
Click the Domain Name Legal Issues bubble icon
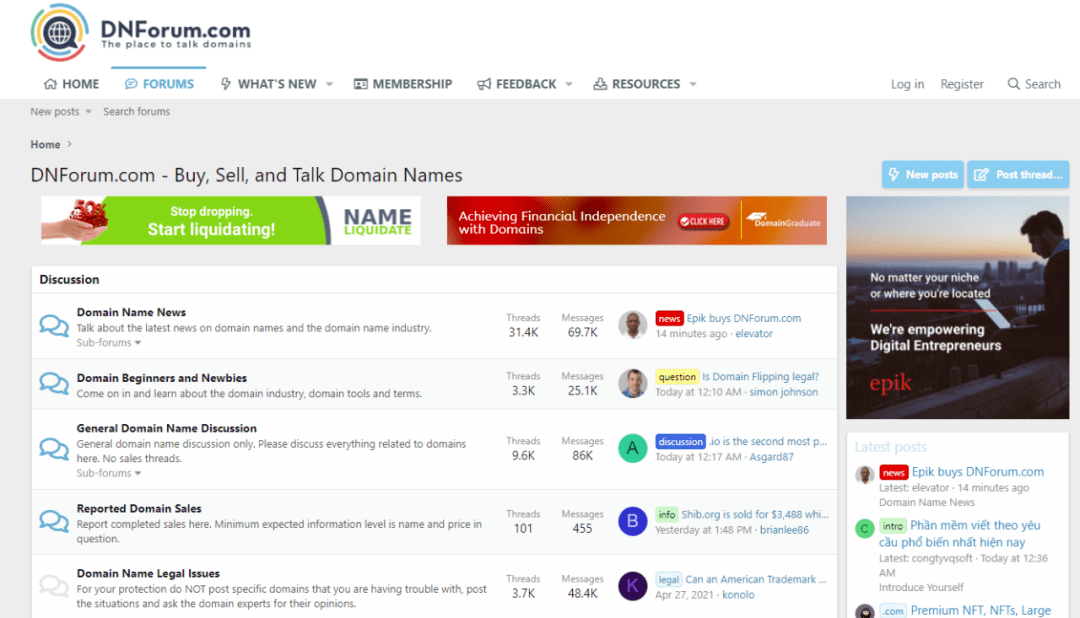tap(54, 586)
